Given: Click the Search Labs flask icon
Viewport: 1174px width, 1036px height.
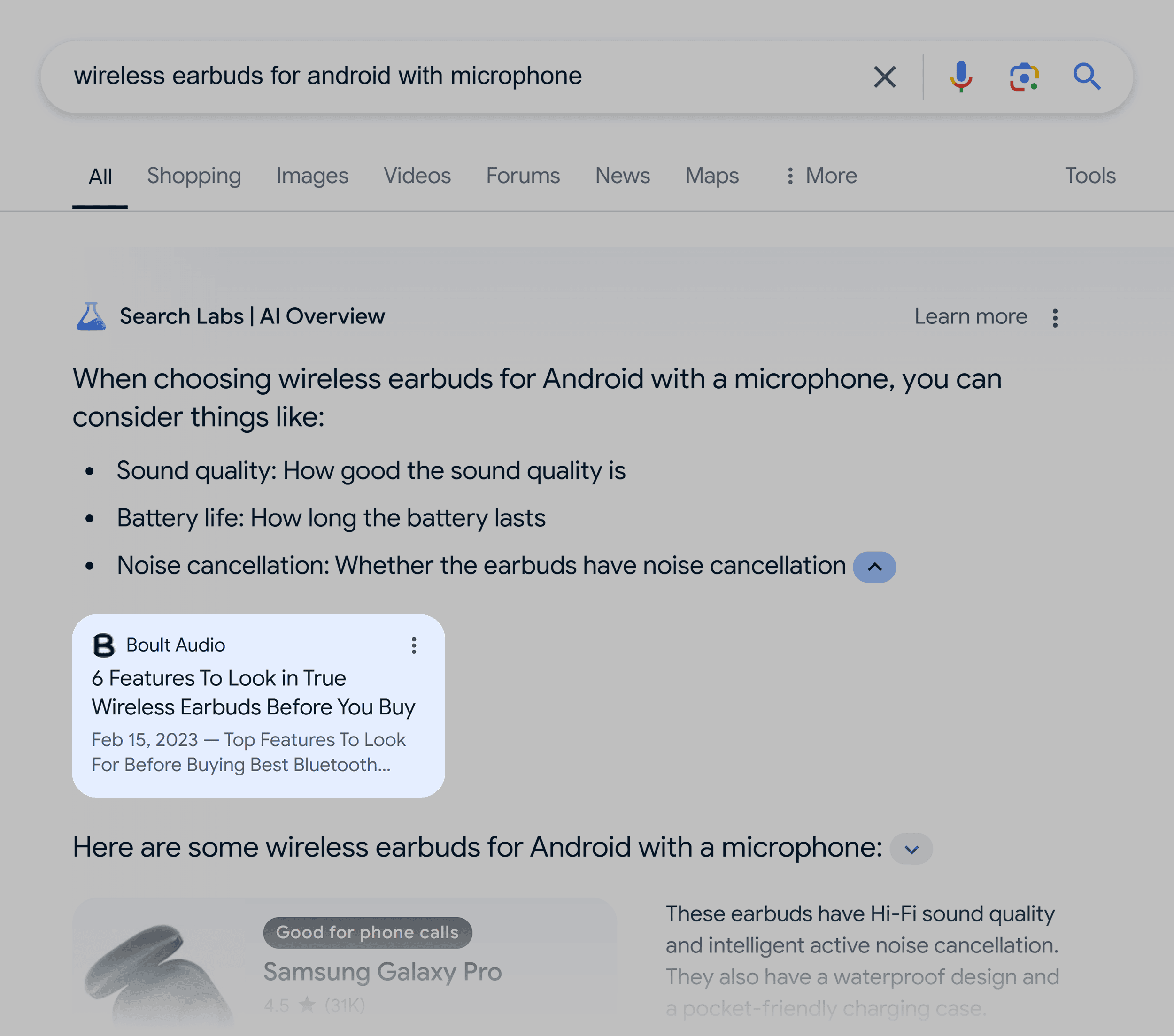Looking at the screenshot, I should pyautogui.click(x=91, y=316).
